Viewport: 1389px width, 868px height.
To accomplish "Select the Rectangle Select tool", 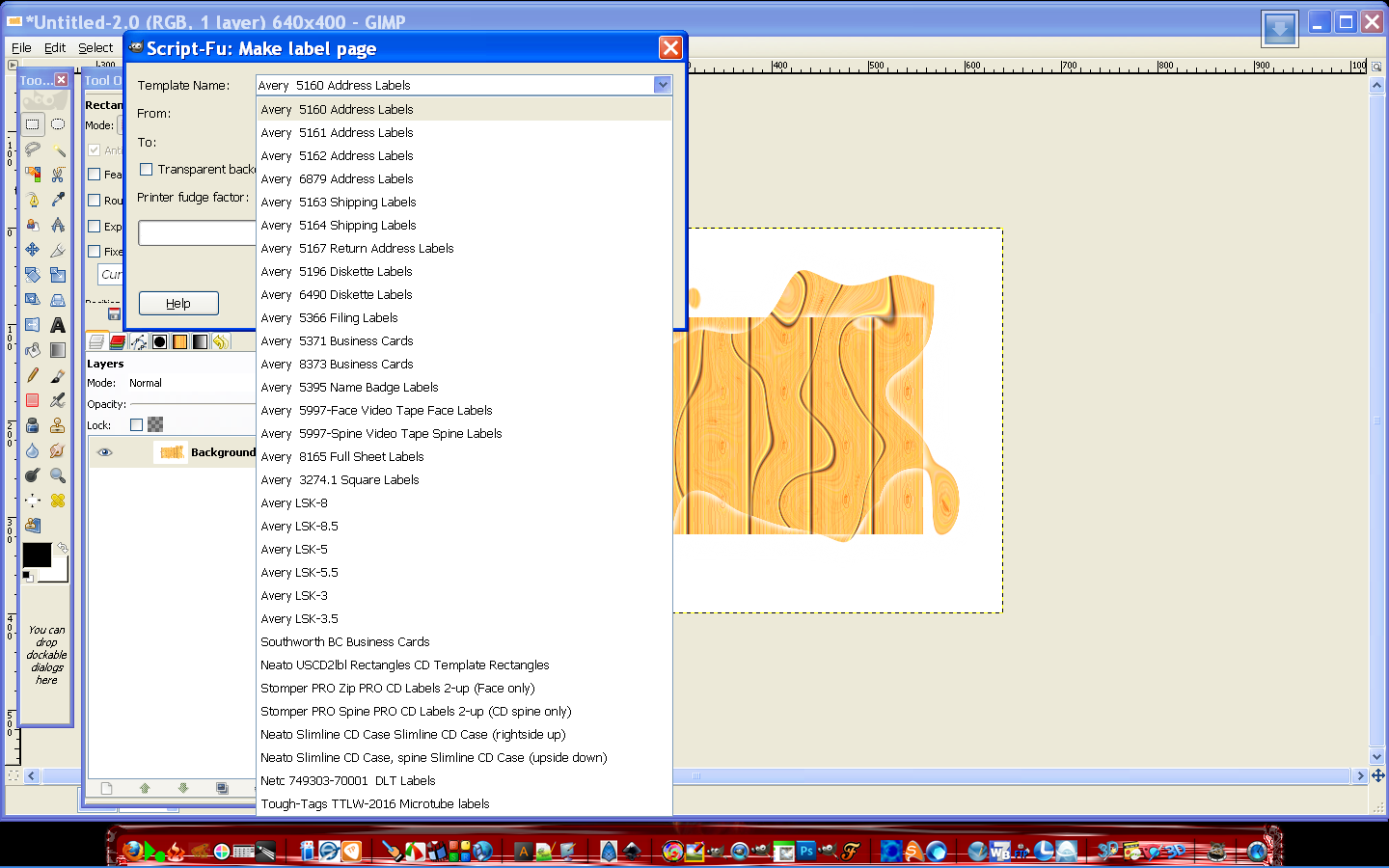I will coord(33,124).
